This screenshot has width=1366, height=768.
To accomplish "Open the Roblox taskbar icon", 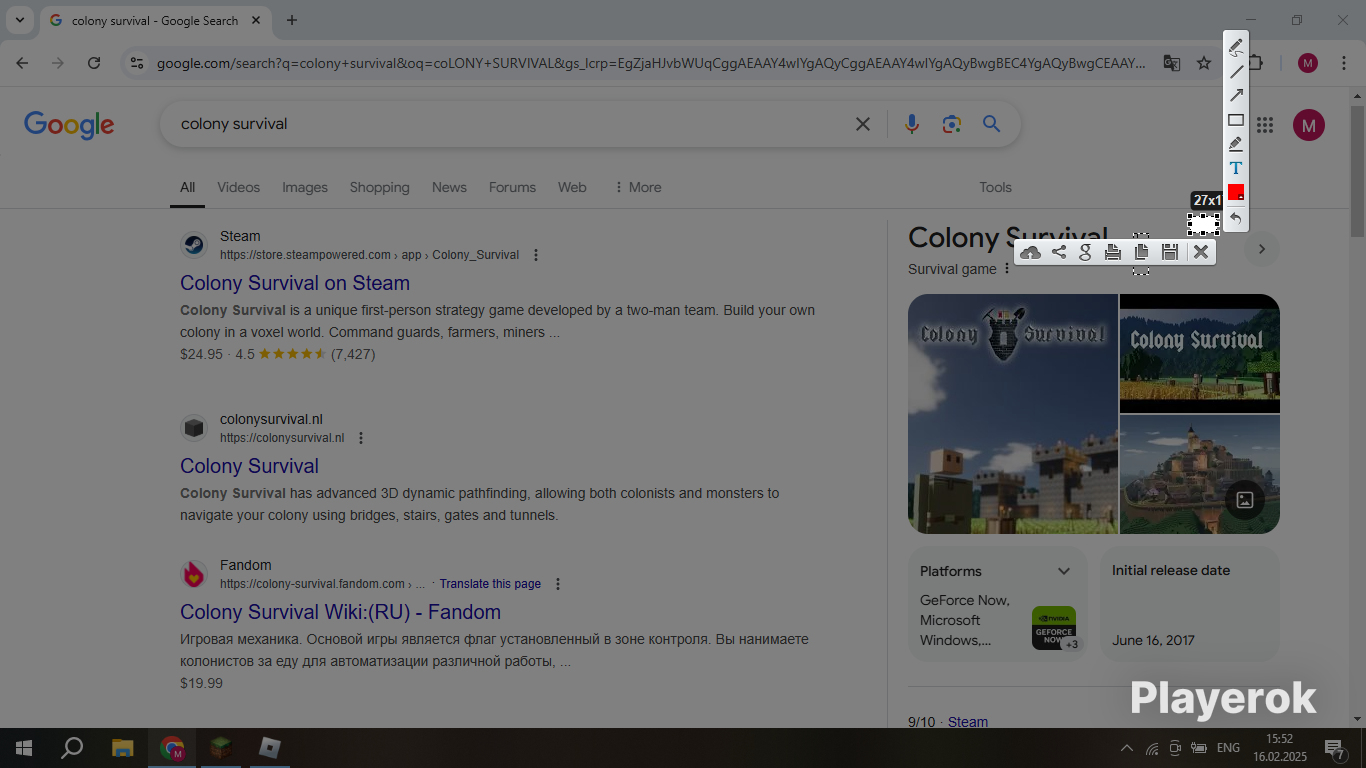I will 270,748.
